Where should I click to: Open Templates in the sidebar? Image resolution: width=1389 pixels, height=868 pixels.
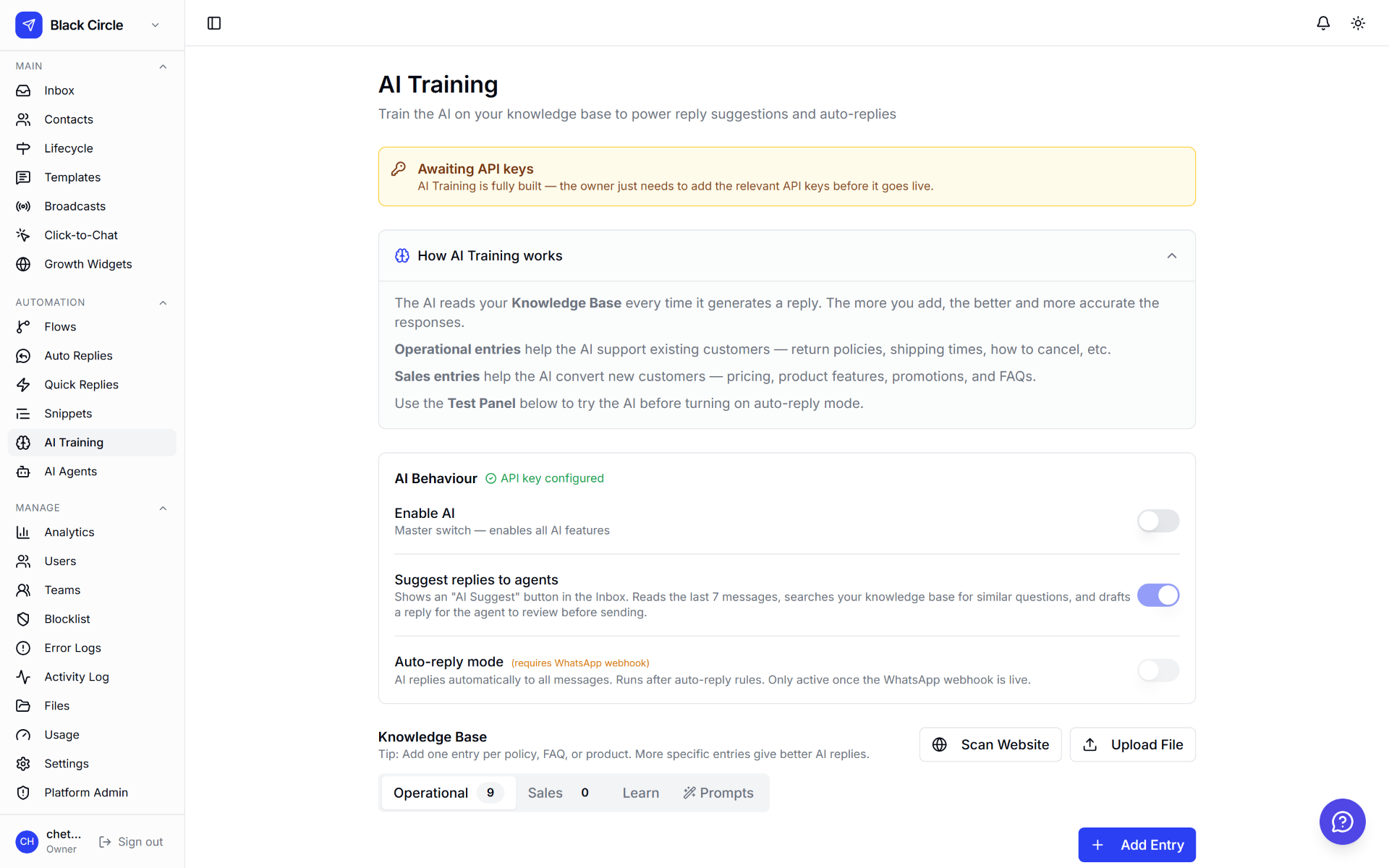coord(92,177)
